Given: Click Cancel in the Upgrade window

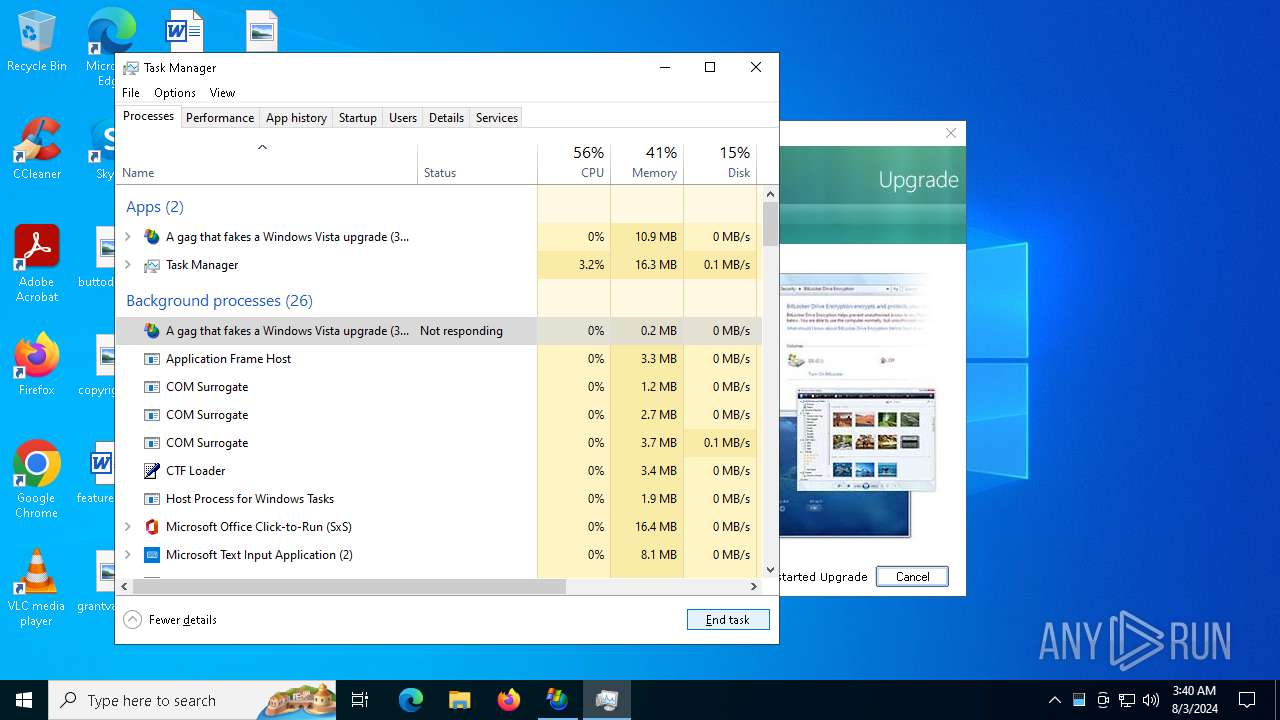Looking at the screenshot, I should 912,577.
